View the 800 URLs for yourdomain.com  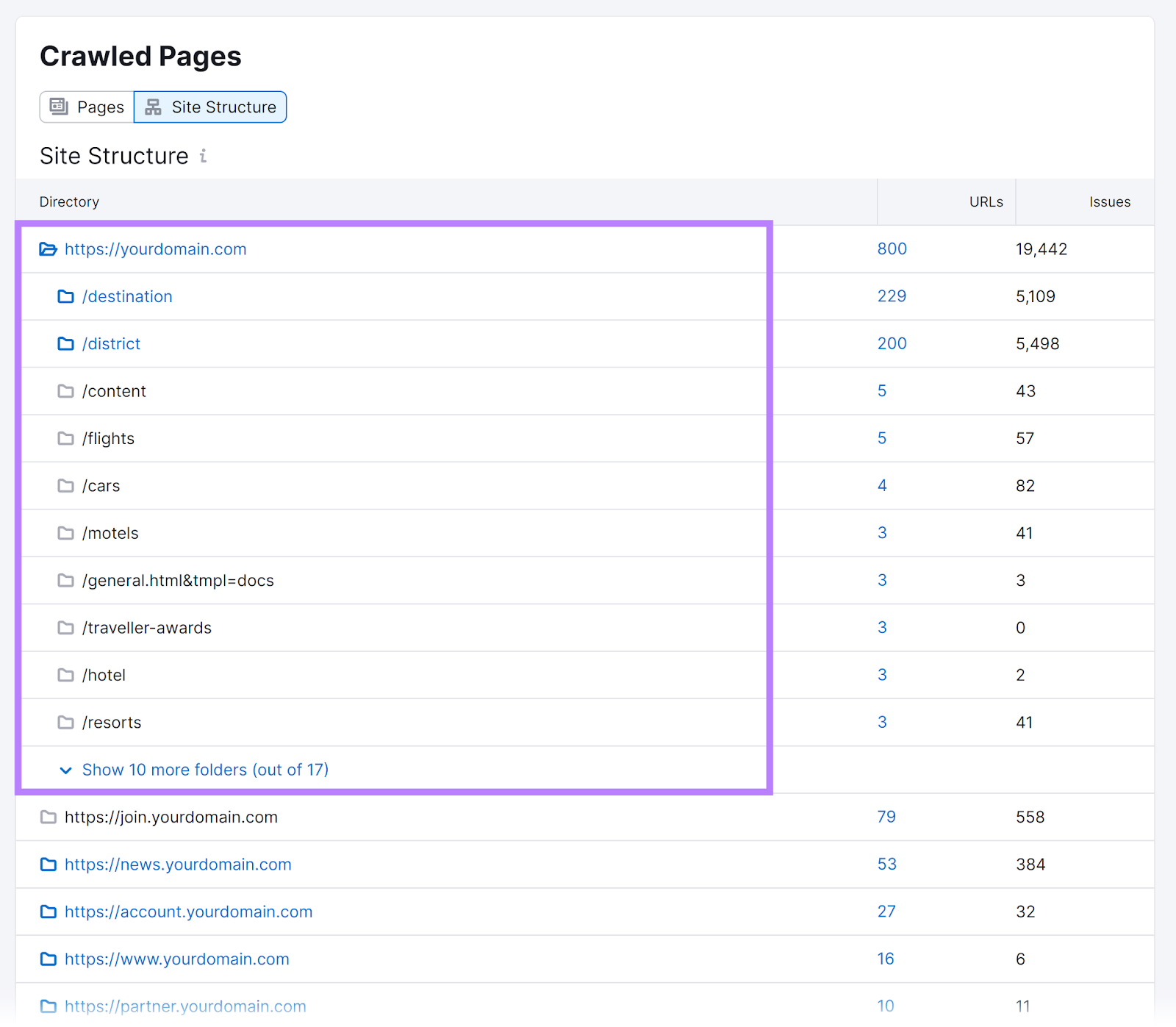[892, 249]
